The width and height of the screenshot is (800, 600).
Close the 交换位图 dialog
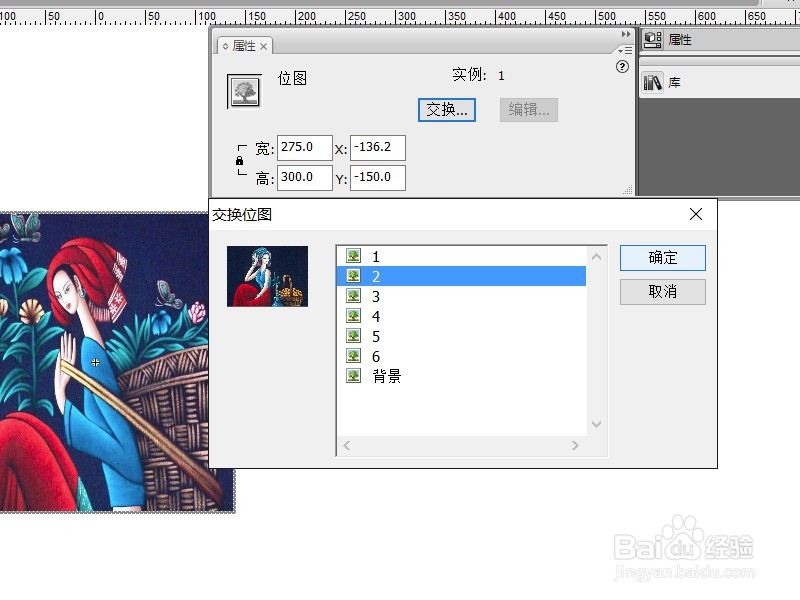pyautogui.click(x=696, y=214)
